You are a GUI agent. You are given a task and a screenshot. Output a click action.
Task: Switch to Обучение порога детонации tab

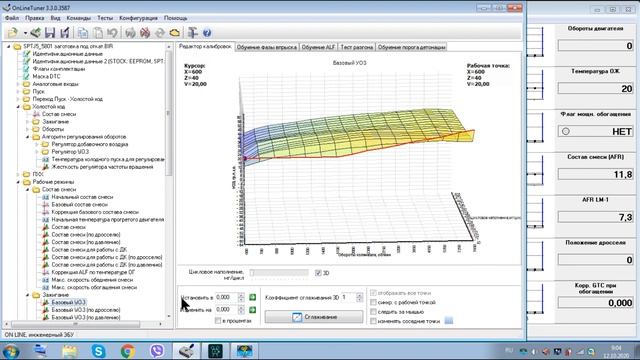(x=411, y=47)
